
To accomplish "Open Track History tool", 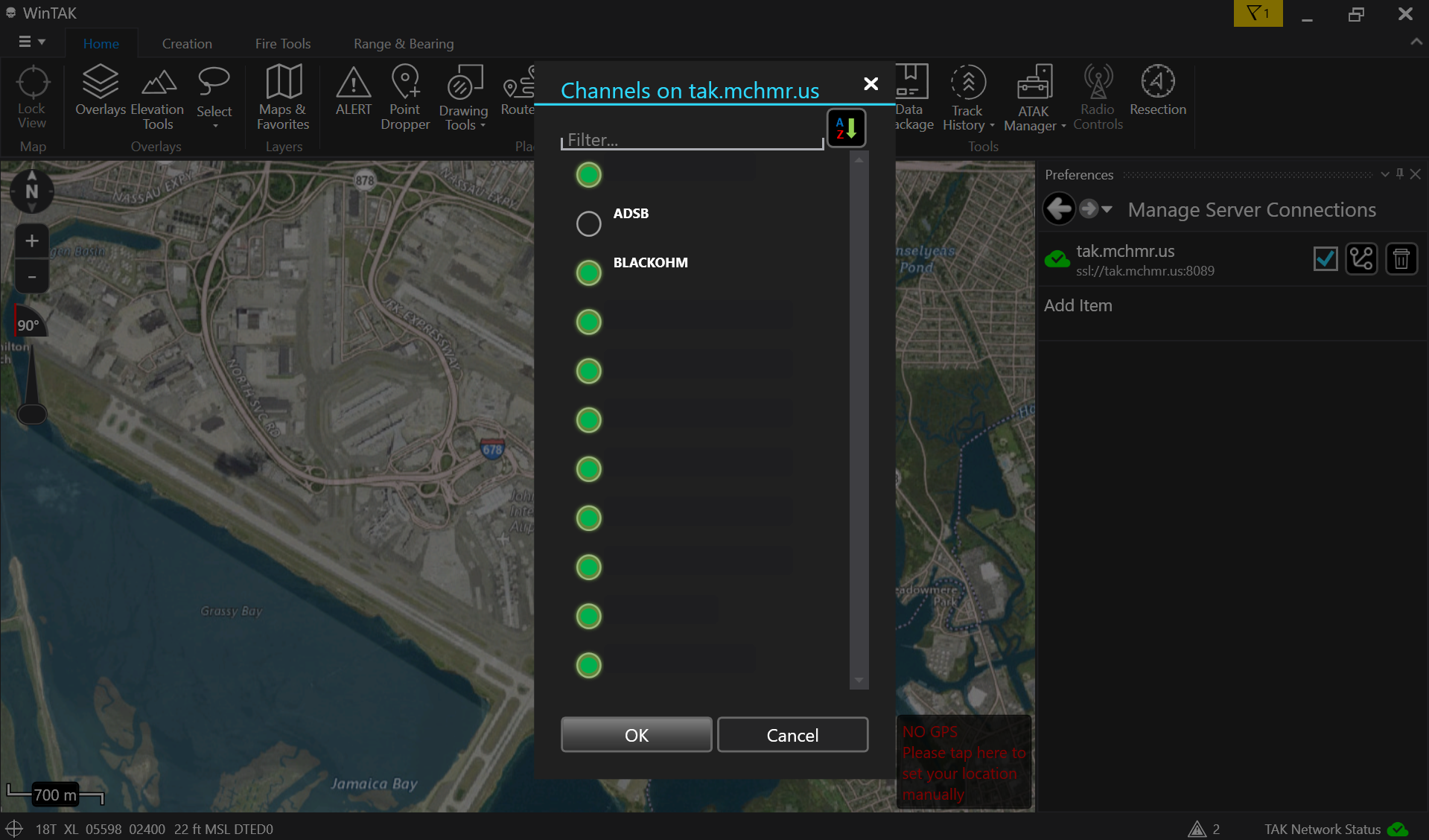I will coord(968,98).
